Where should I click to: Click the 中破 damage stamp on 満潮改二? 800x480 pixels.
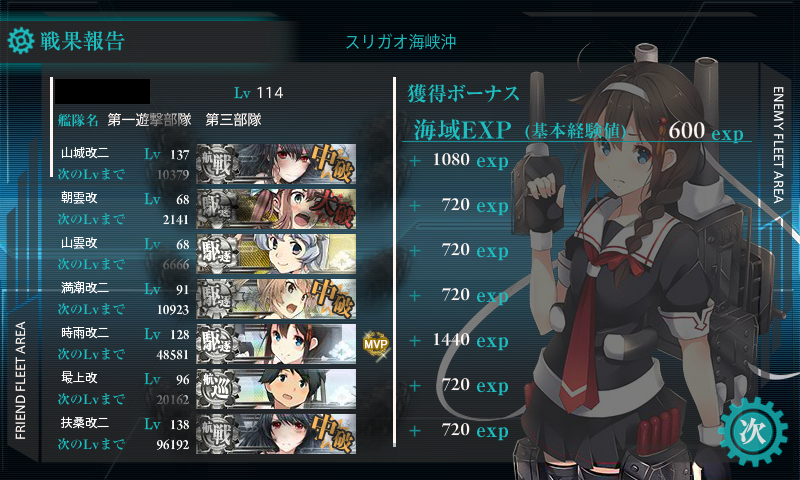(x=332, y=298)
